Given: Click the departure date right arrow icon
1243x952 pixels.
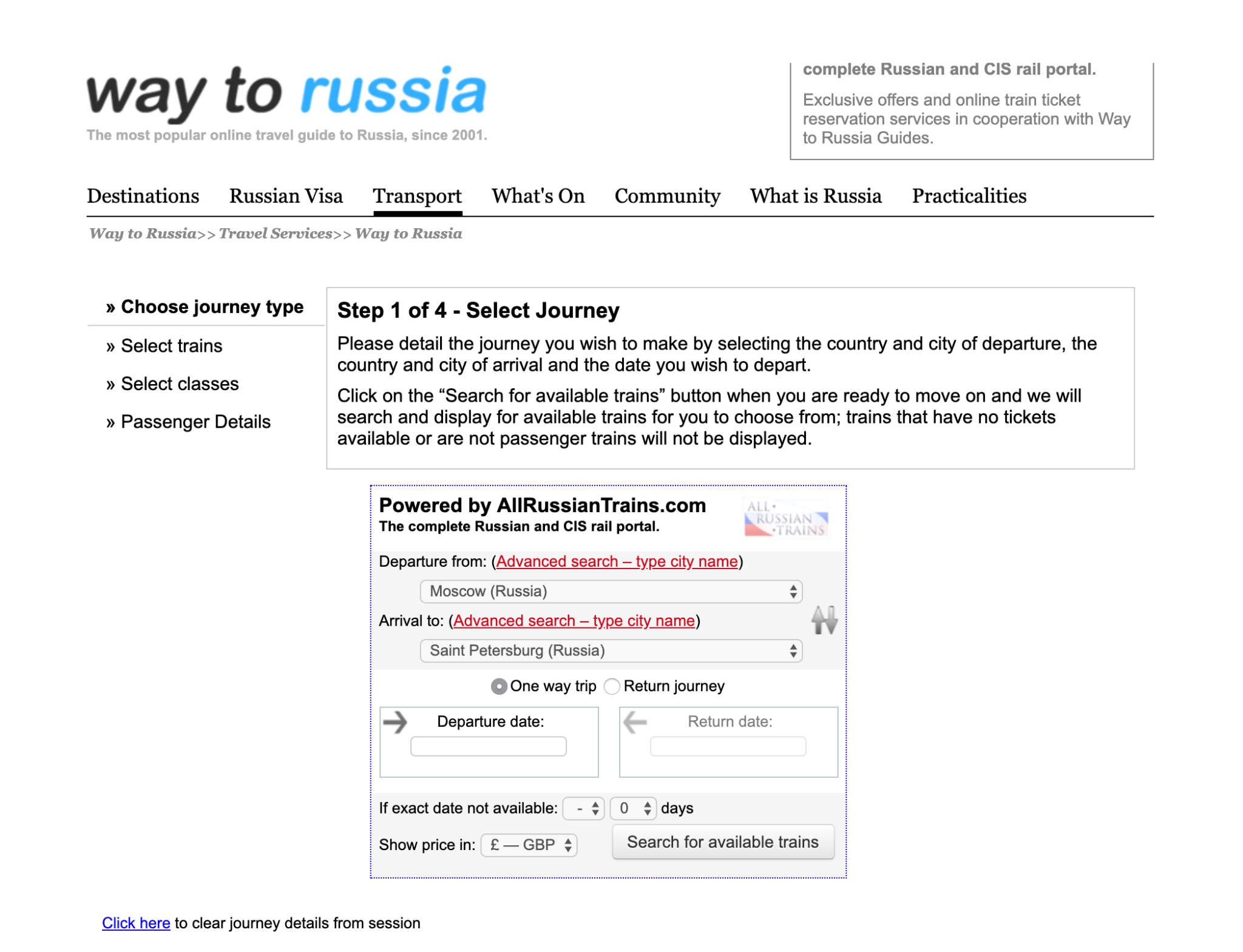Looking at the screenshot, I should click(395, 722).
